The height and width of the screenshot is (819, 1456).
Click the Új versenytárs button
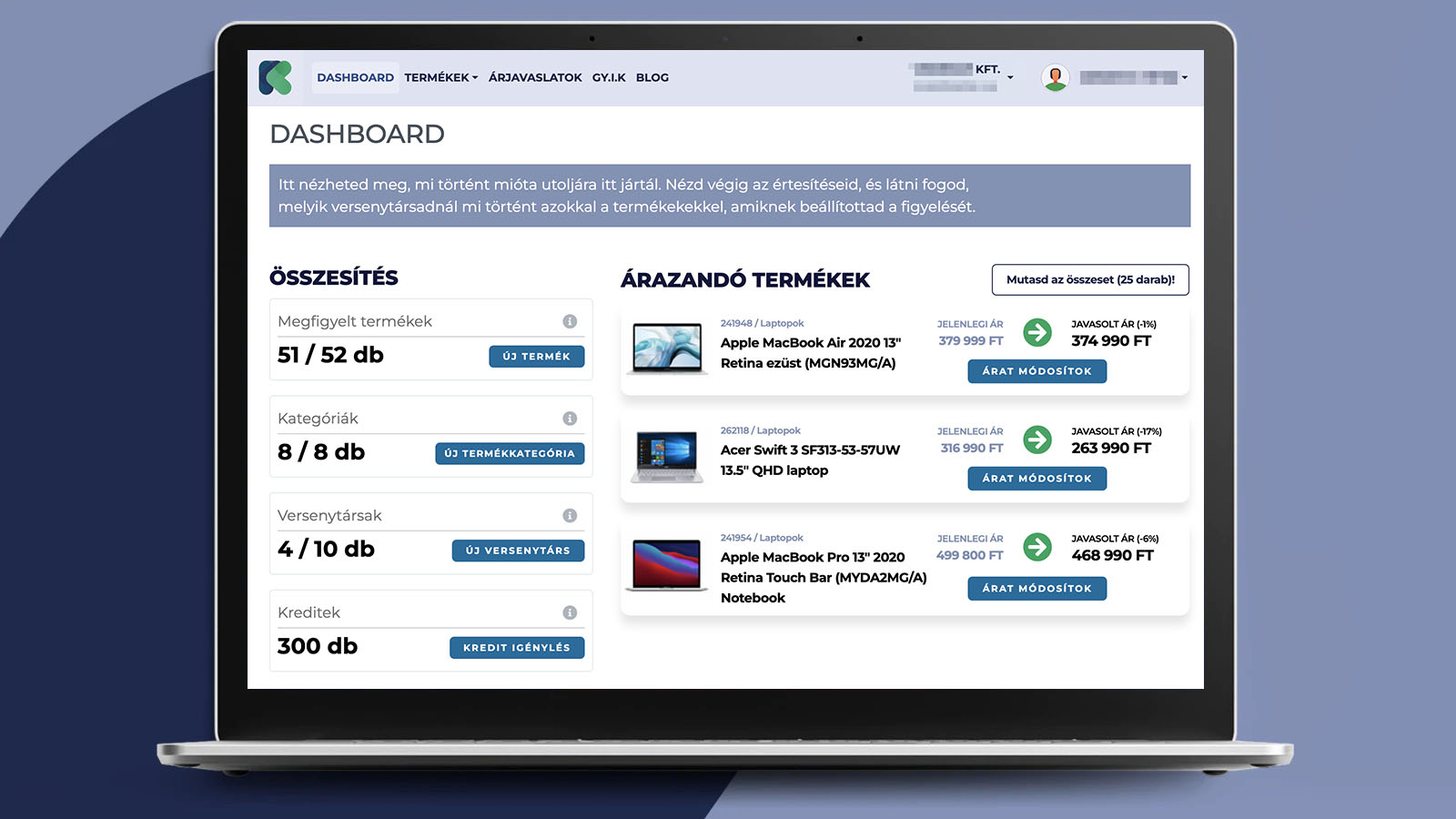[x=518, y=551]
